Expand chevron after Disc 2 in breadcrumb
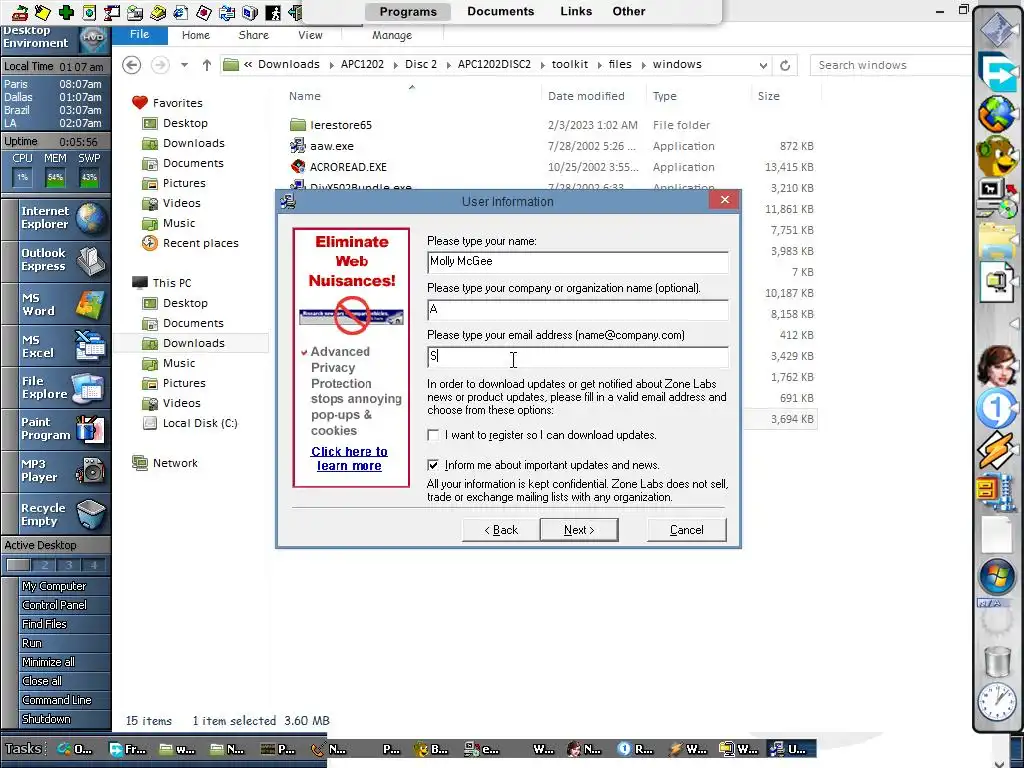 point(448,65)
